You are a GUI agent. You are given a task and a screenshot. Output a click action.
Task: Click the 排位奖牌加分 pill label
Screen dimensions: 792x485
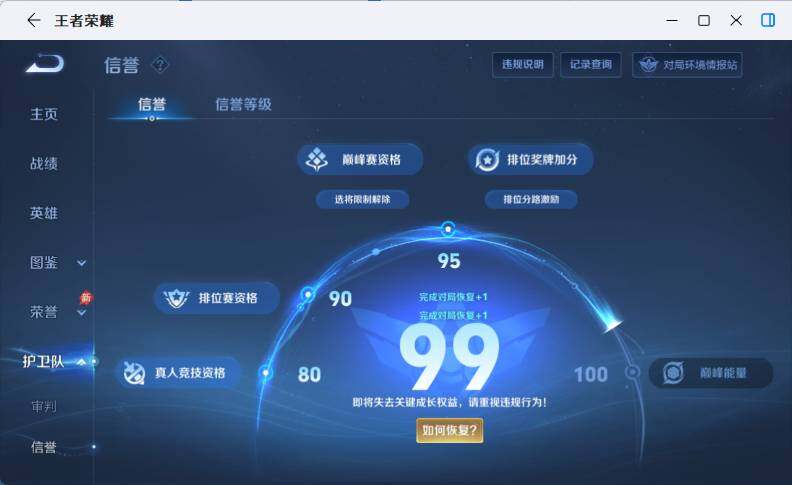[542, 160]
